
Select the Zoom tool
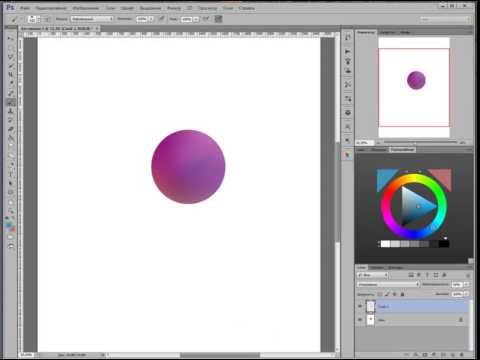click(11, 211)
